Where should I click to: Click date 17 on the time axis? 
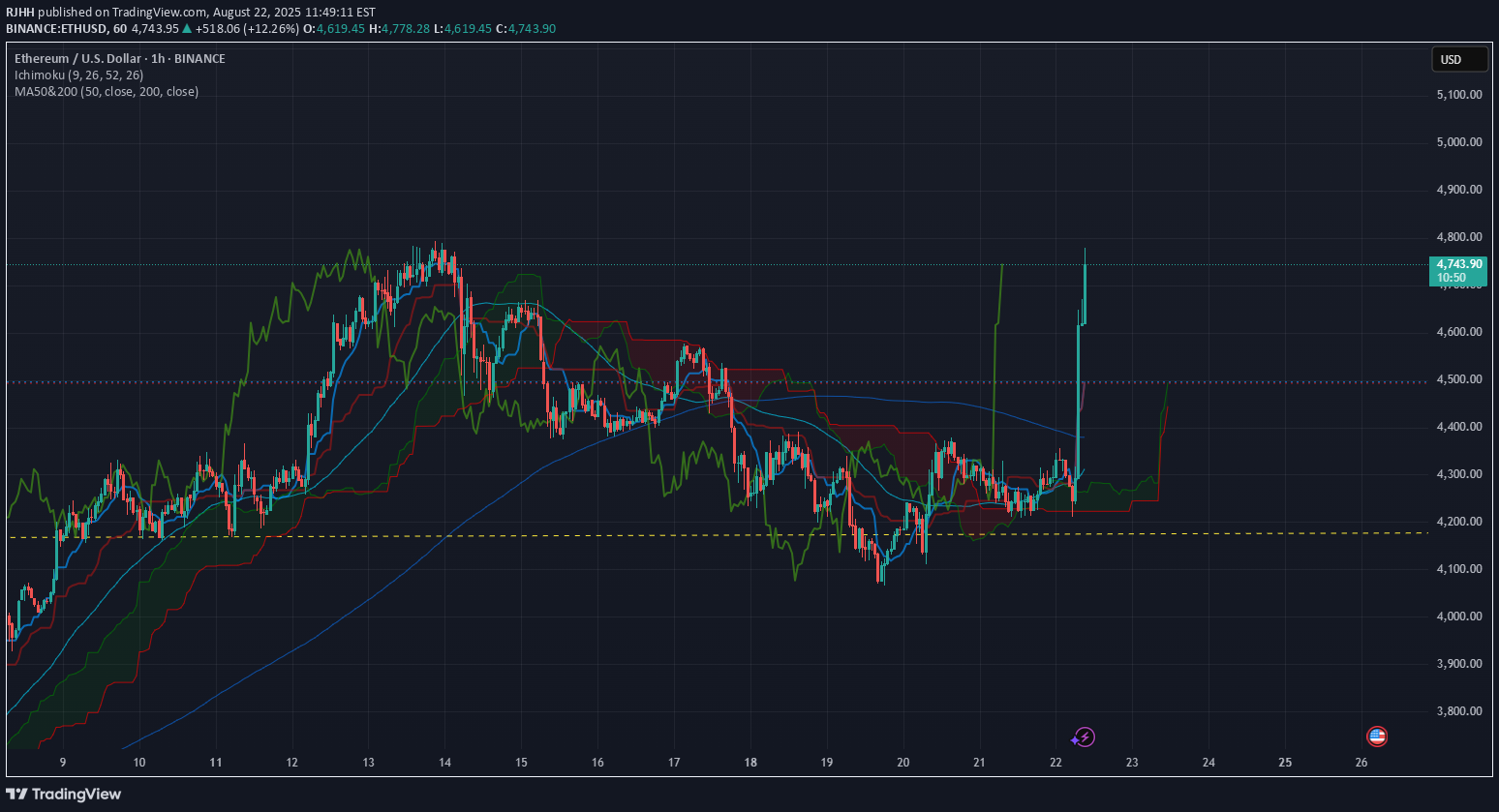(x=674, y=763)
